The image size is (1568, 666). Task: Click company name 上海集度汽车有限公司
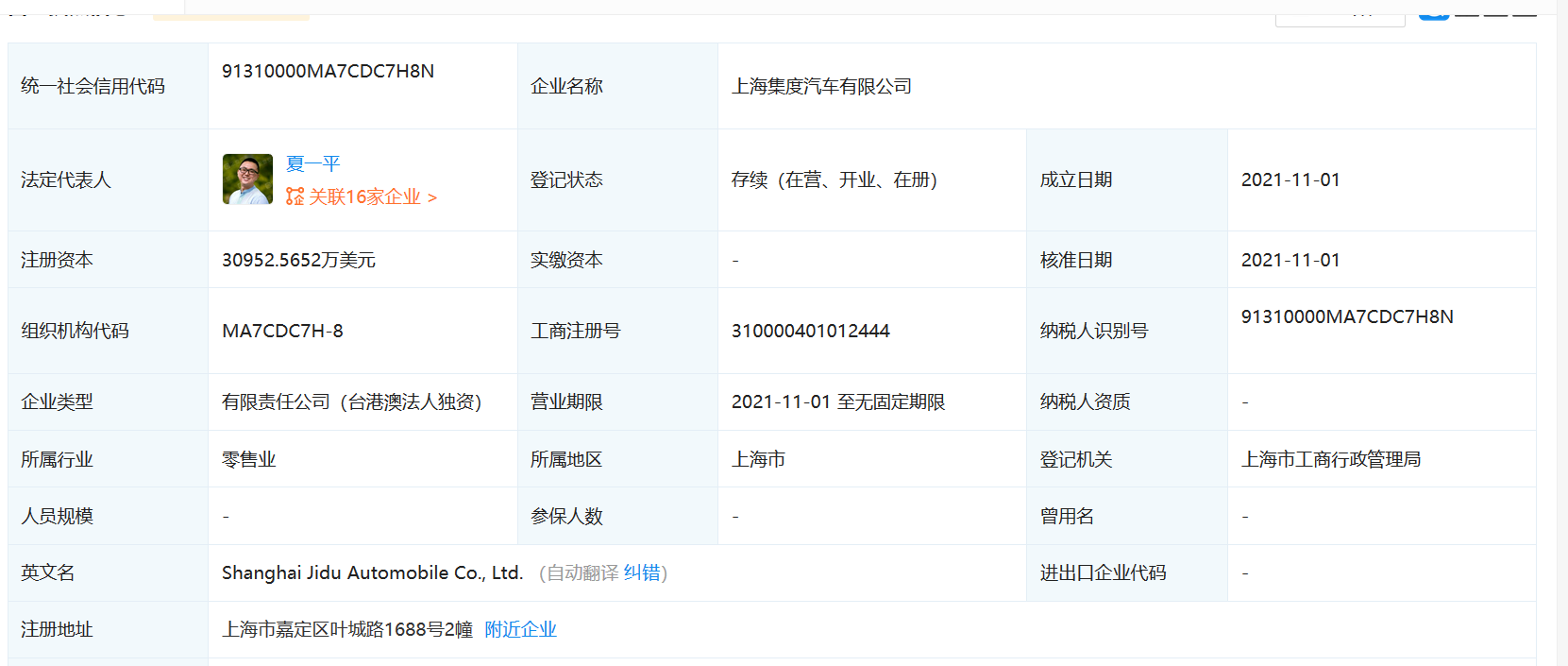[x=821, y=86]
